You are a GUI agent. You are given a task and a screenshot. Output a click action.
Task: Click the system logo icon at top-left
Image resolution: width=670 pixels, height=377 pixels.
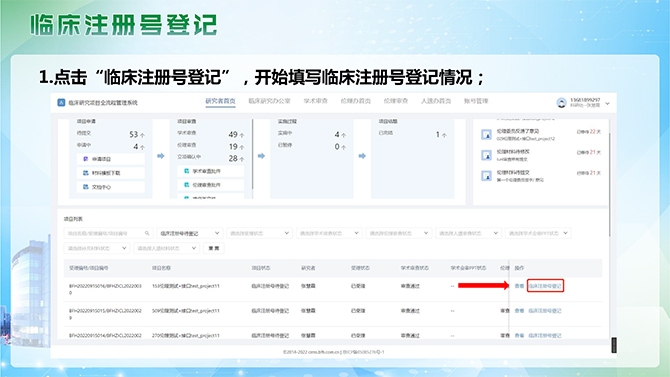[61, 103]
